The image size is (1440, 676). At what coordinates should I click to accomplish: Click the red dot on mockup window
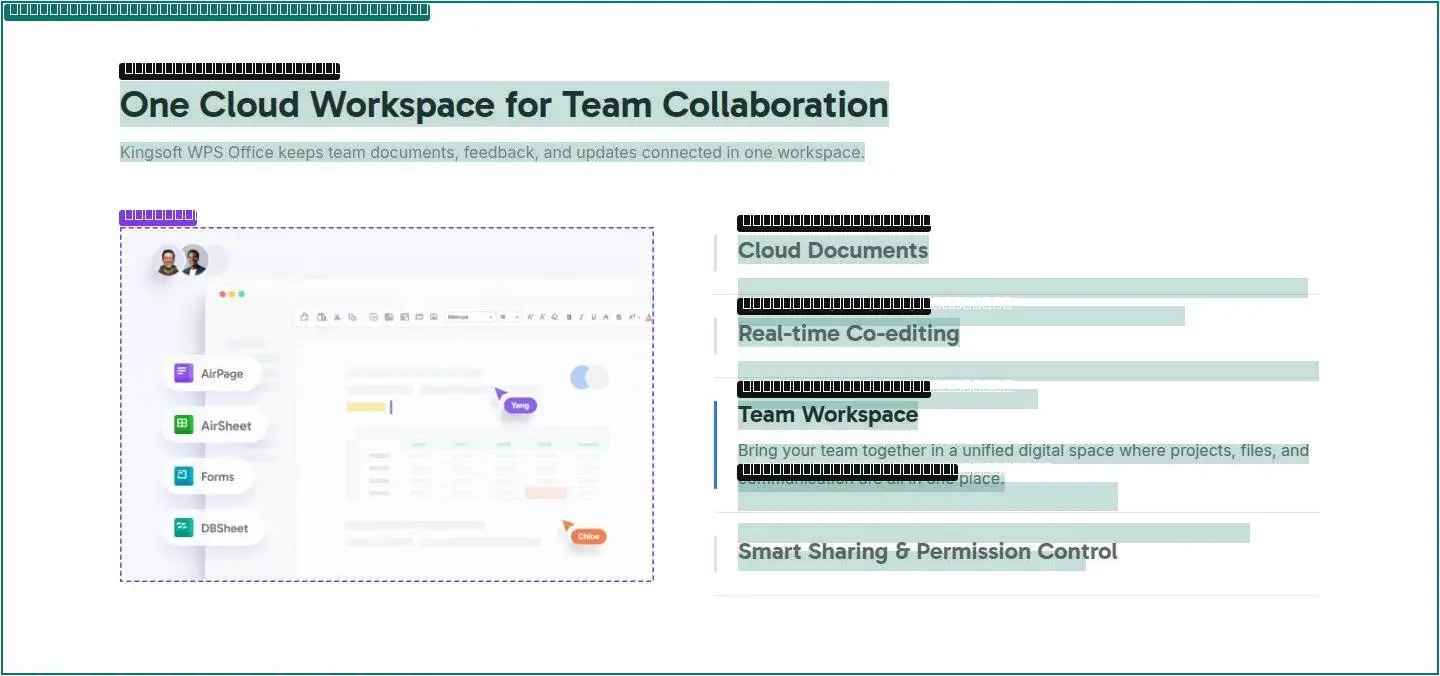pyautogui.click(x=222, y=294)
